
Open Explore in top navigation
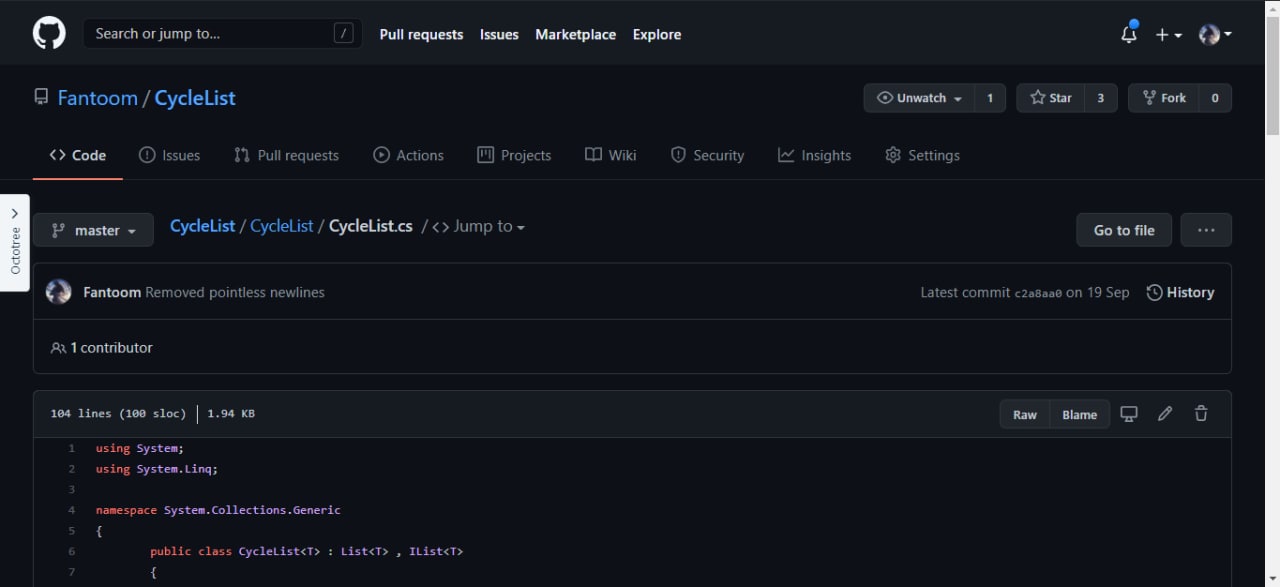(657, 34)
